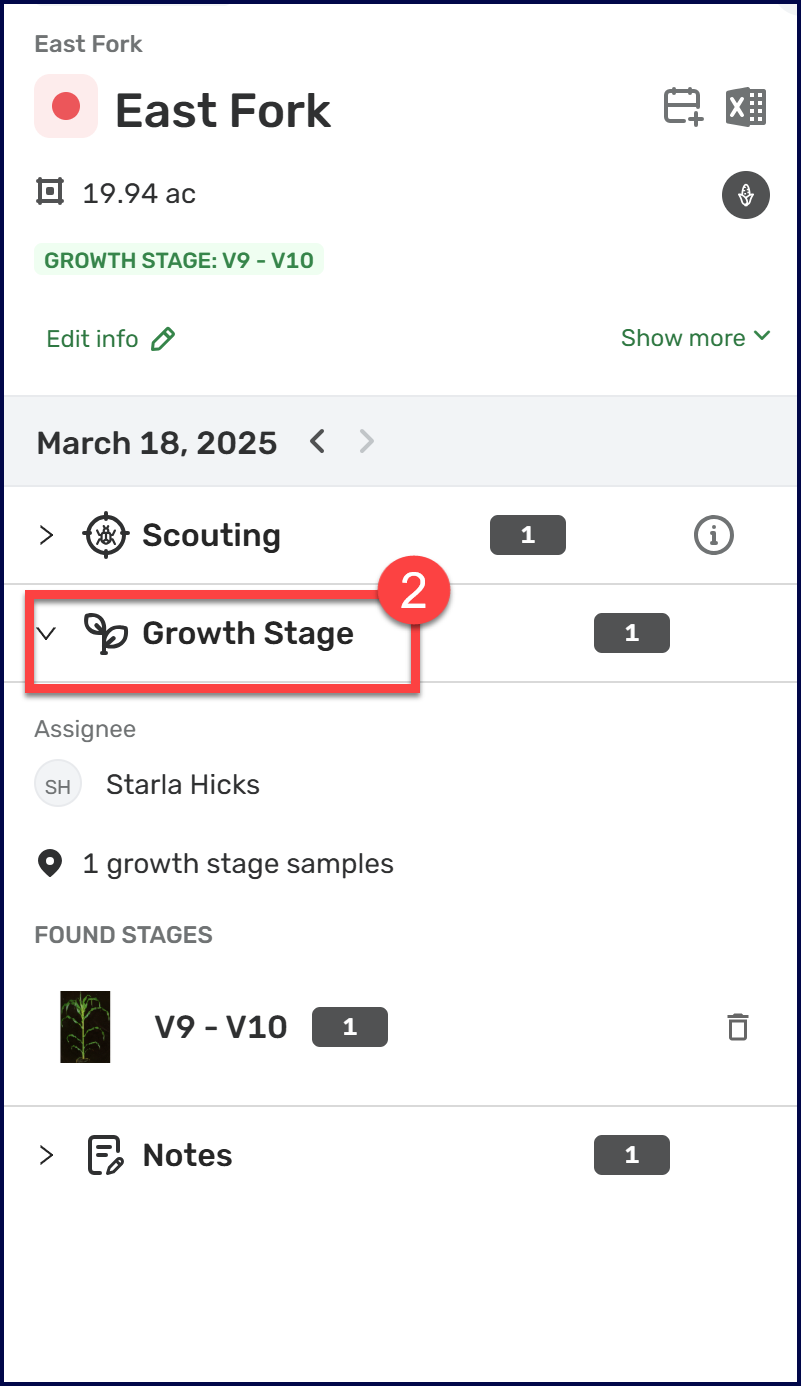
Task: Click the location pin icon
Action: point(50,864)
